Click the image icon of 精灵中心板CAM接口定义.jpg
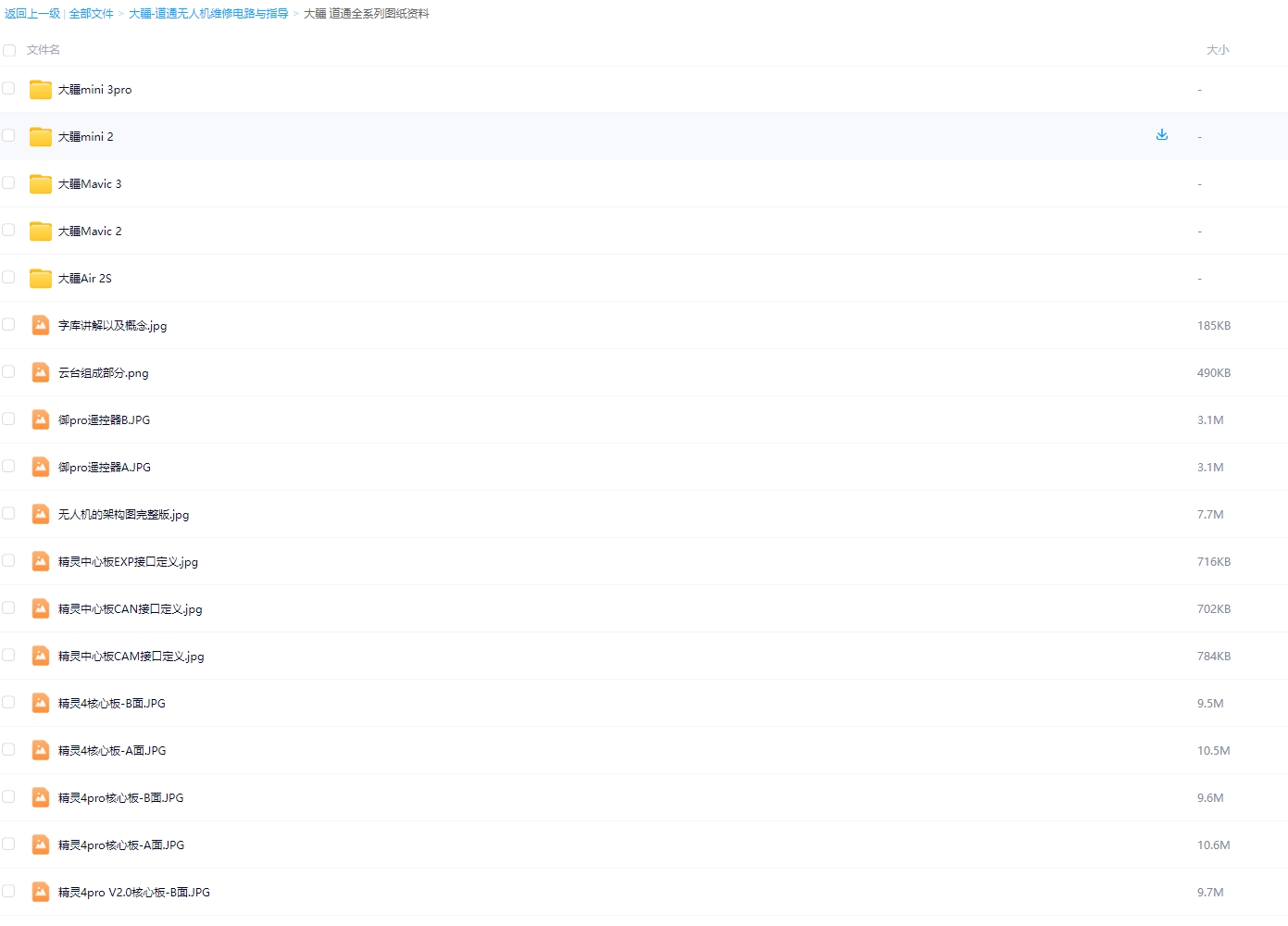The image size is (1288, 926). coord(41,656)
